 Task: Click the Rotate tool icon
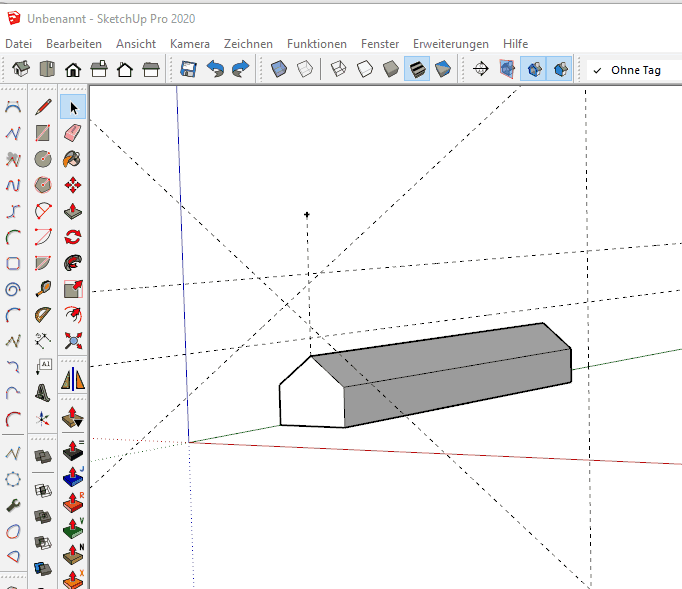pyautogui.click(x=72, y=237)
